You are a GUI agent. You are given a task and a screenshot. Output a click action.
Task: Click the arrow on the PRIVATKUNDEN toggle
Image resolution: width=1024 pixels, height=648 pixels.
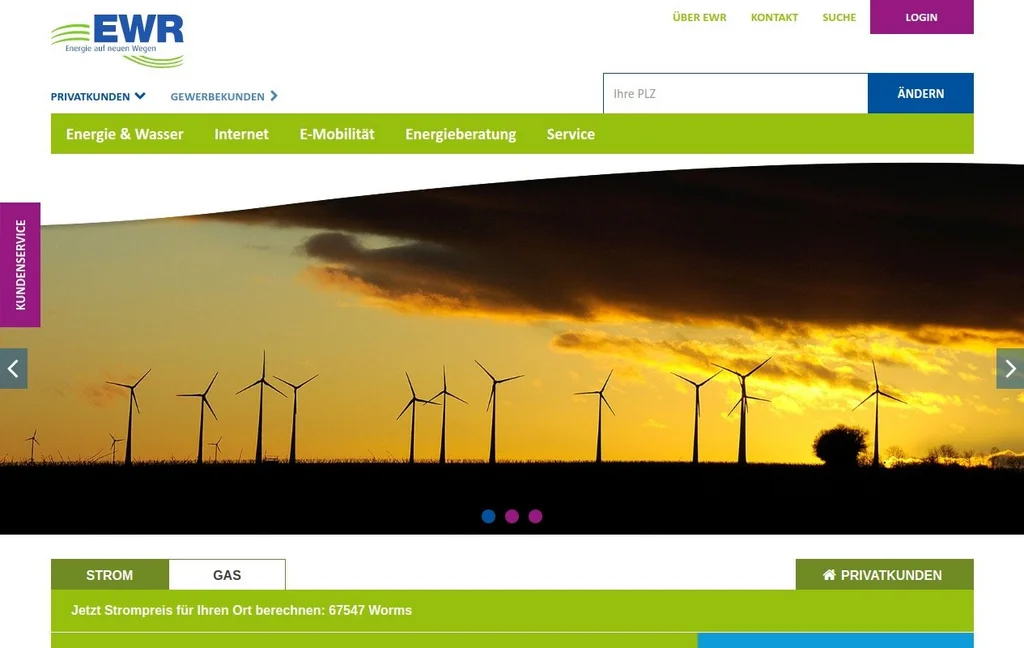pos(140,95)
